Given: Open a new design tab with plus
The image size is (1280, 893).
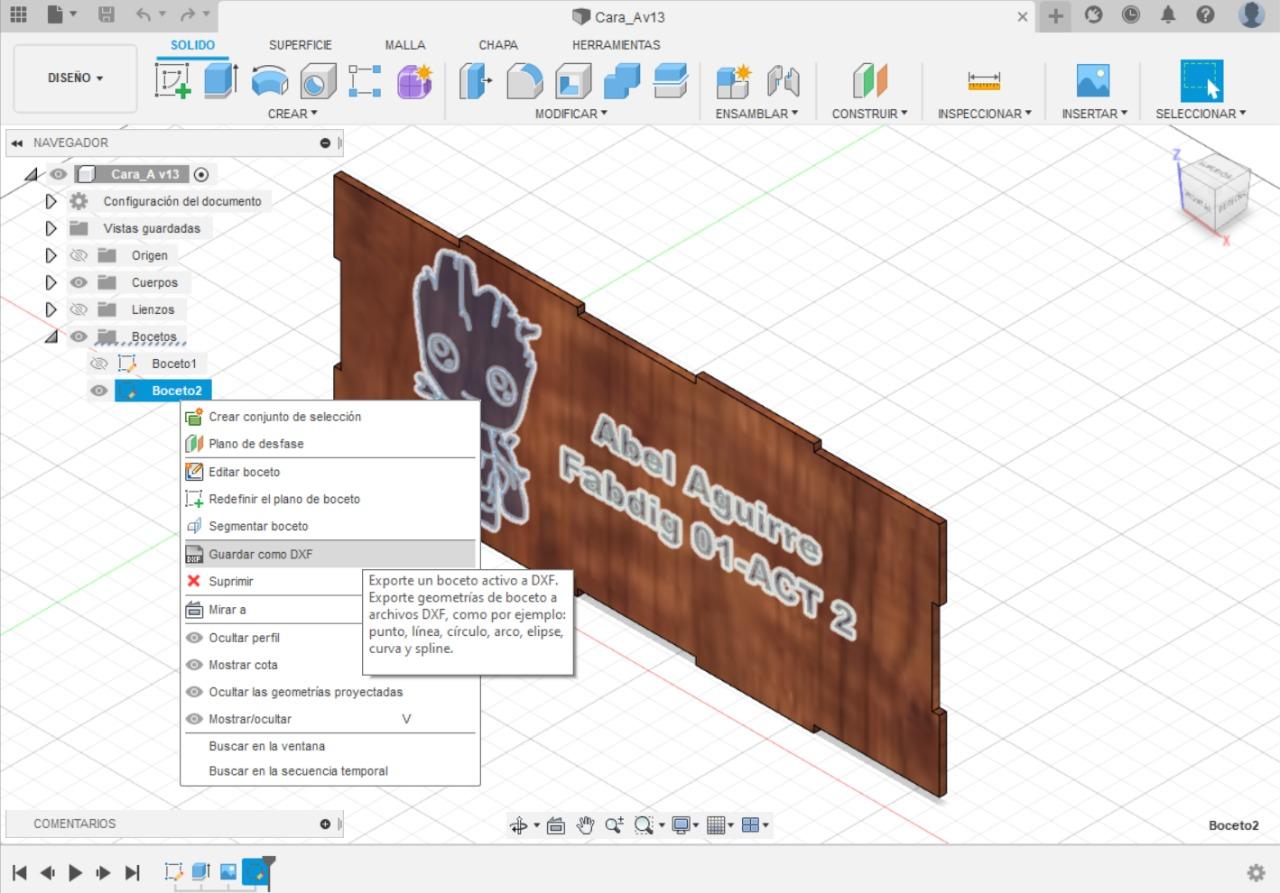Looking at the screenshot, I should pos(1054,16).
